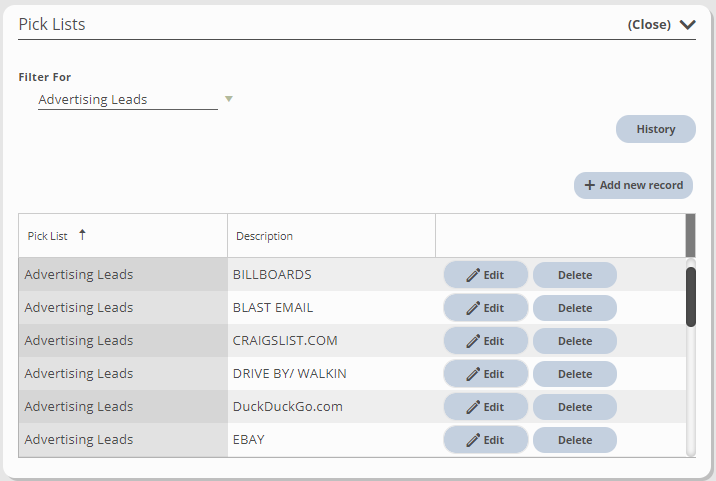Edit the CRAIGSLIST.COM record
This screenshot has width=716, height=481.
coord(486,341)
